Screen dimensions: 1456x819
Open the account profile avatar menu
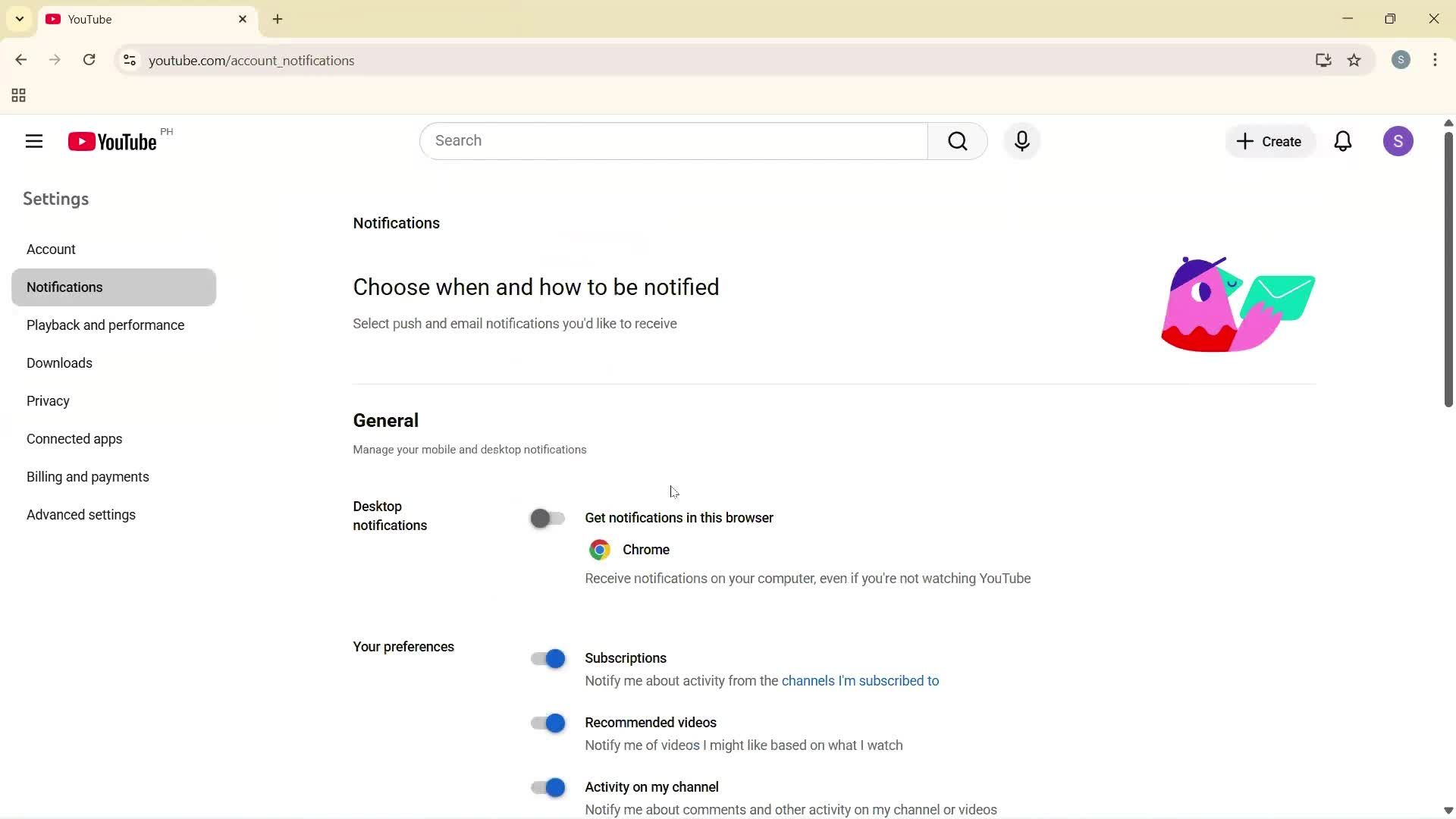pos(1398,141)
